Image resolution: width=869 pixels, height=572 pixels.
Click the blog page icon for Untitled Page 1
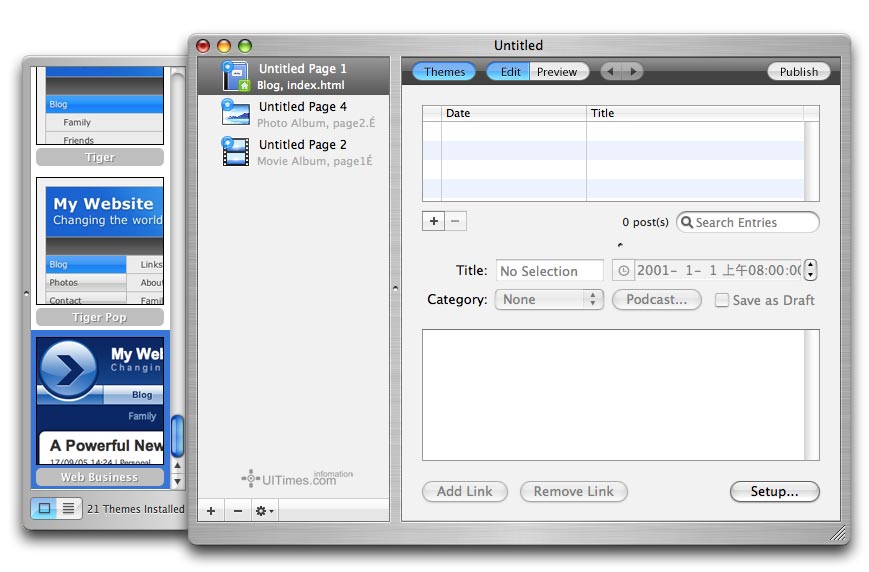235,76
